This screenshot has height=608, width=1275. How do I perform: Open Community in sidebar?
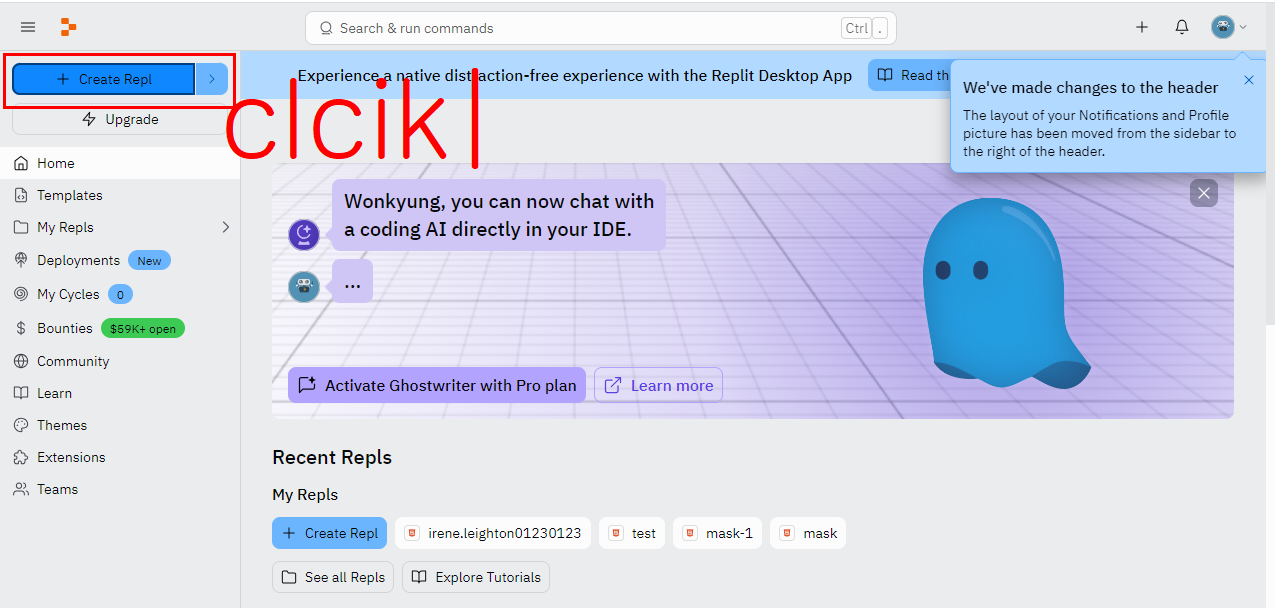point(120,361)
